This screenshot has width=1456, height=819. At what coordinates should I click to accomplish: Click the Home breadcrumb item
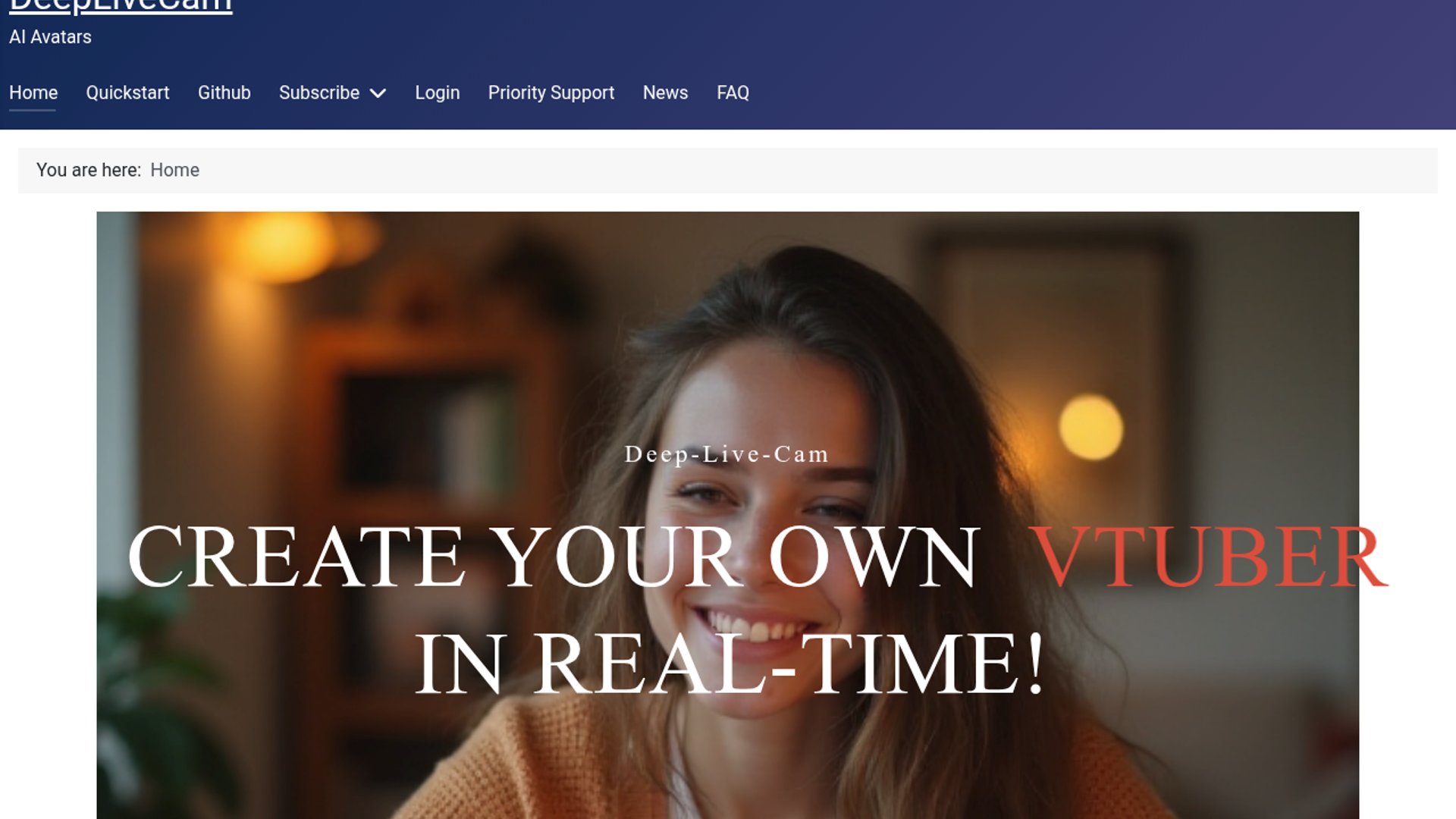[x=174, y=170]
